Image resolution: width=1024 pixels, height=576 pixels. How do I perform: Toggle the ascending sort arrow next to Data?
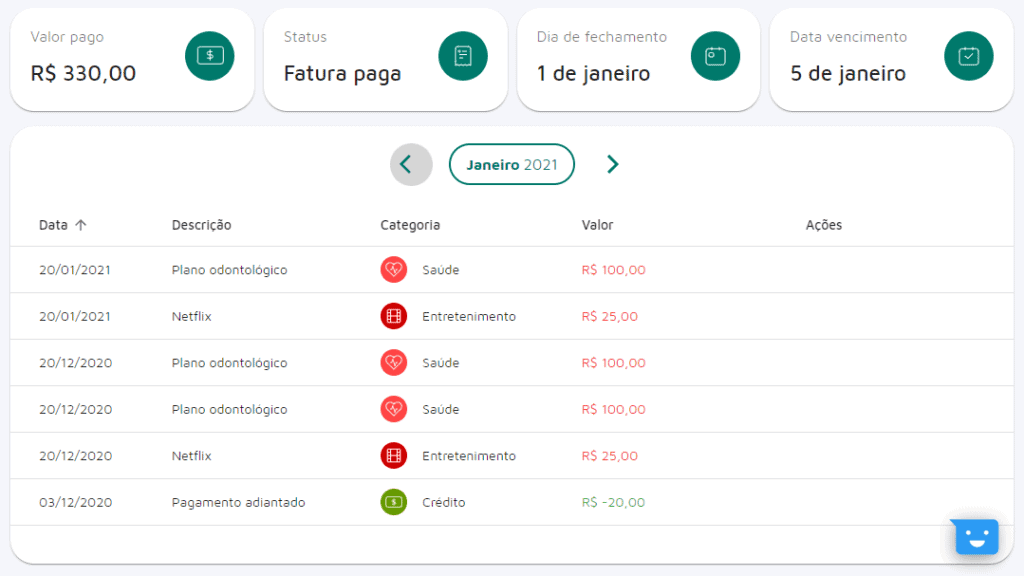pos(81,225)
